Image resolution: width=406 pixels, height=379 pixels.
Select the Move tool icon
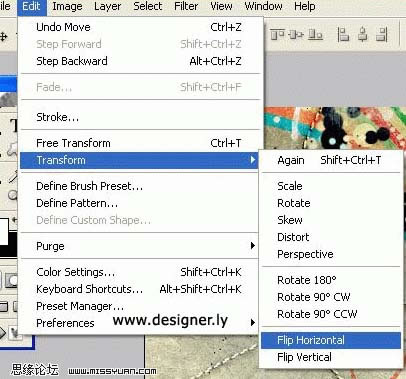(4, 36)
